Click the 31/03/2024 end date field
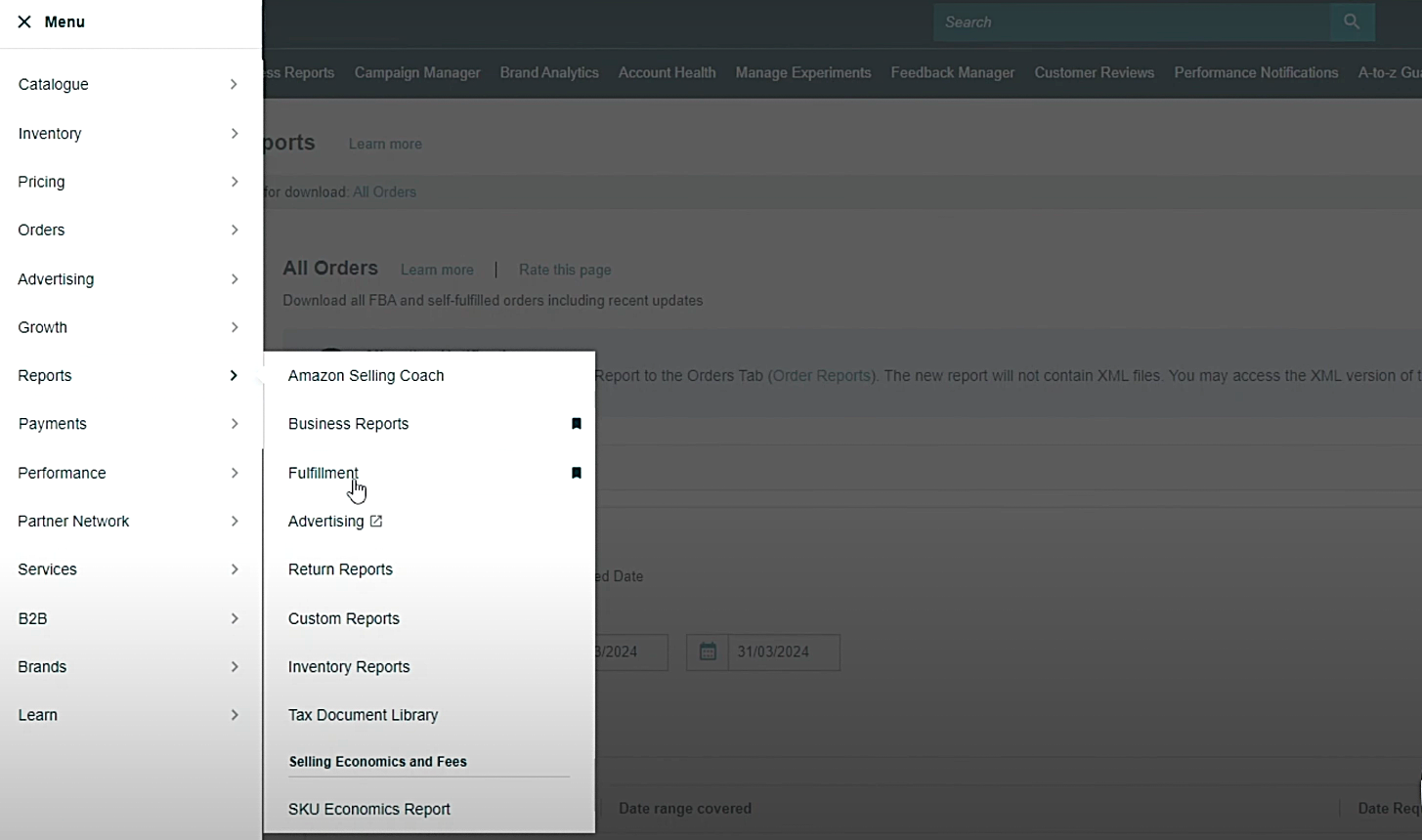Viewport: 1422px width, 840px height. coord(784,651)
